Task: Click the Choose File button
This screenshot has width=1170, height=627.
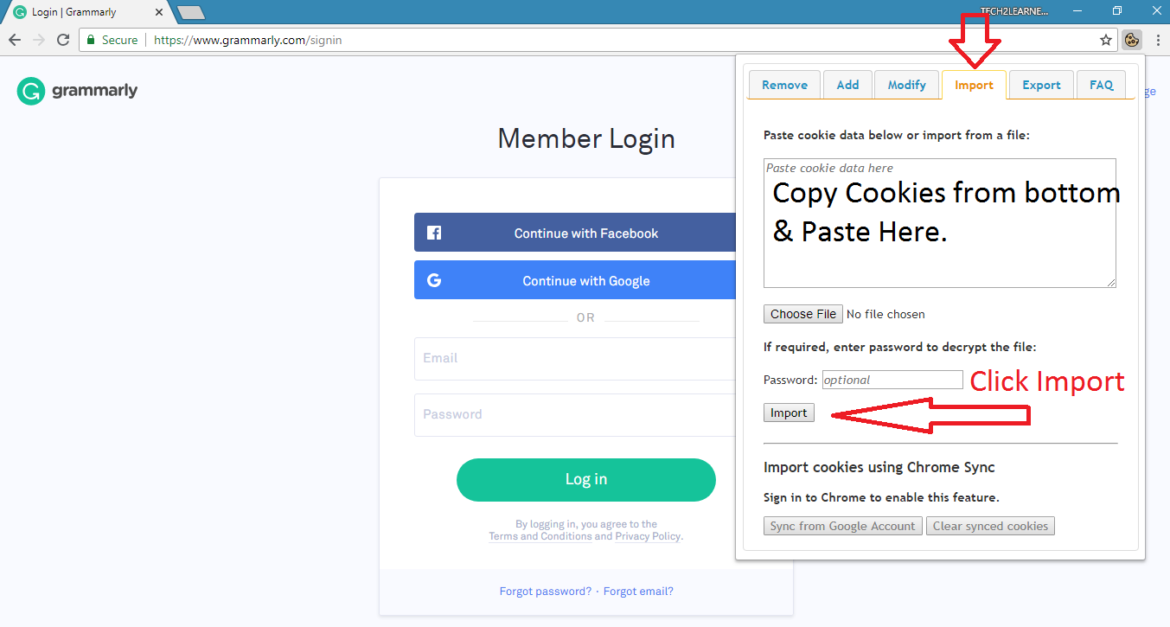Action: tap(803, 314)
